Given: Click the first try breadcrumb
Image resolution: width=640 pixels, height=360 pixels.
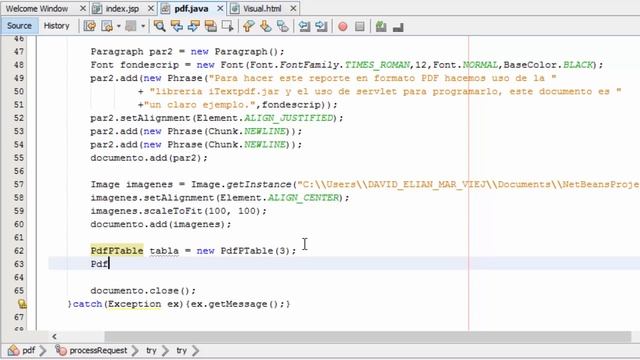Looking at the screenshot, I should click(151, 350).
